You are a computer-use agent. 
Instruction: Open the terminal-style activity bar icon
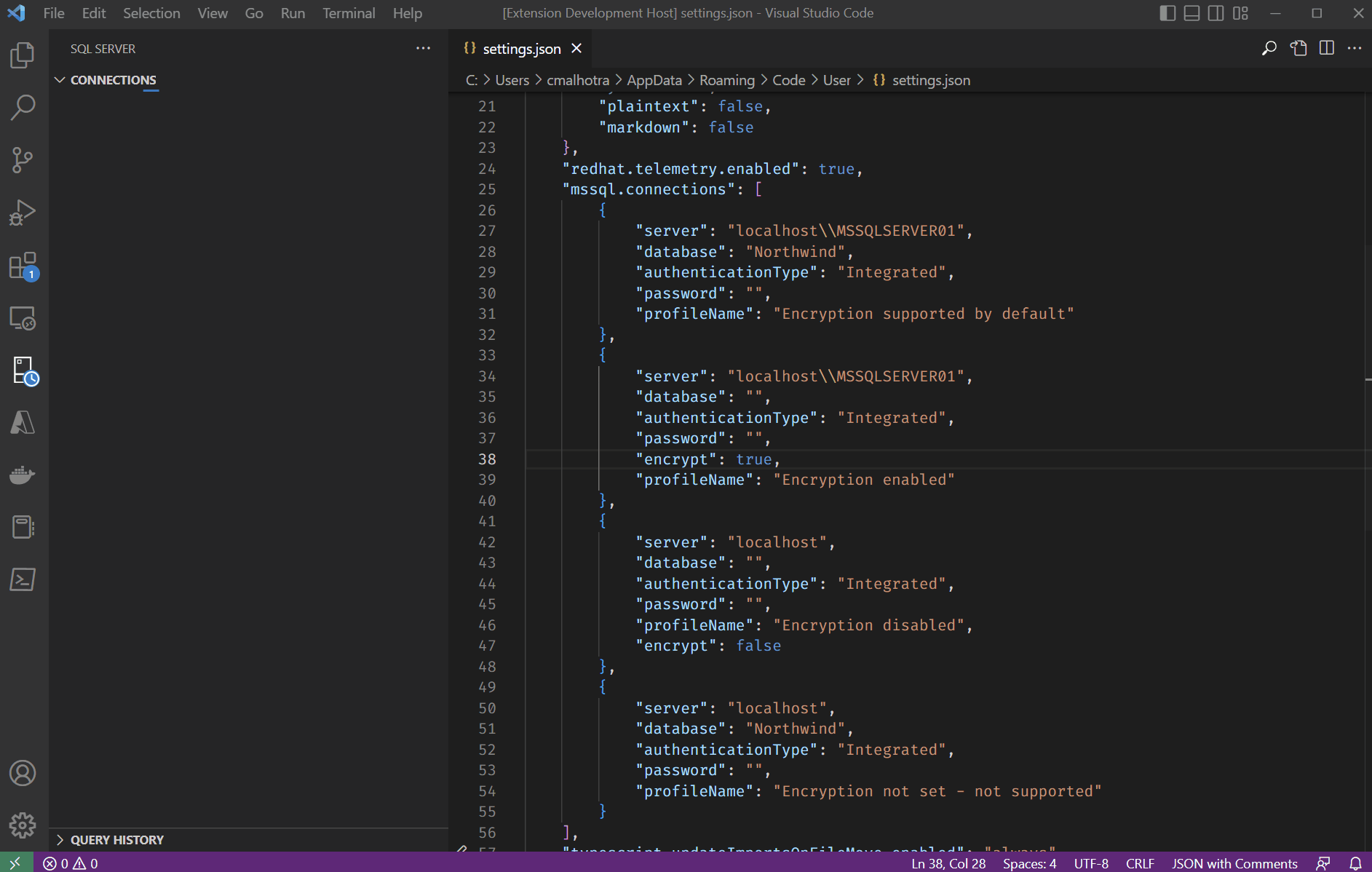tap(23, 579)
